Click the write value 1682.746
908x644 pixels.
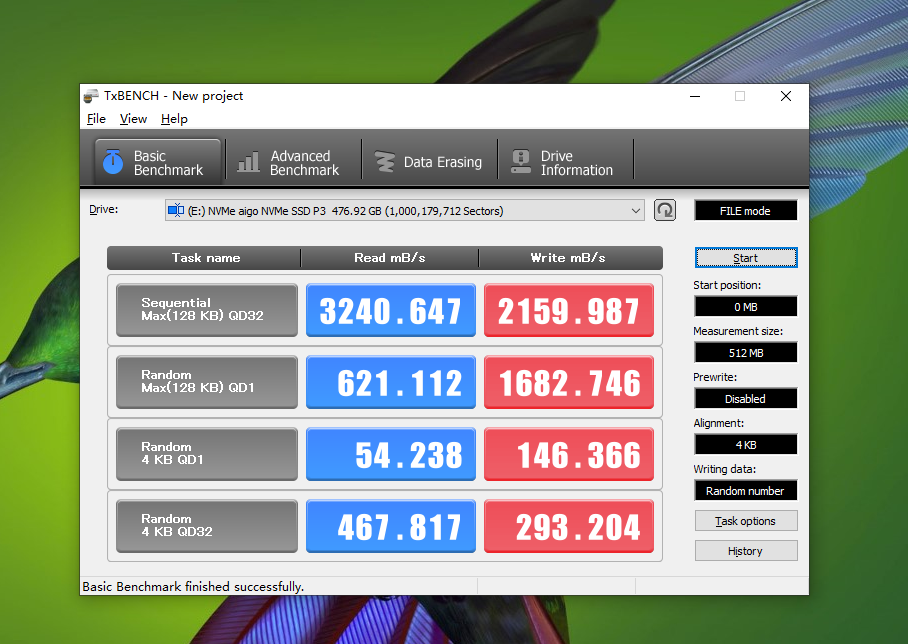pos(569,382)
